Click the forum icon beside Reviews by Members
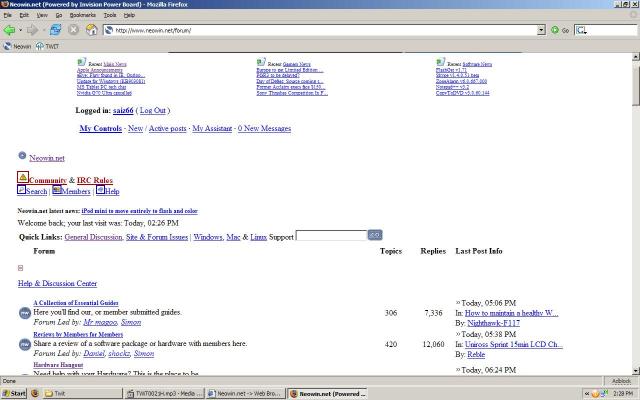This screenshot has height=400, width=640. click(x=24, y=344)
